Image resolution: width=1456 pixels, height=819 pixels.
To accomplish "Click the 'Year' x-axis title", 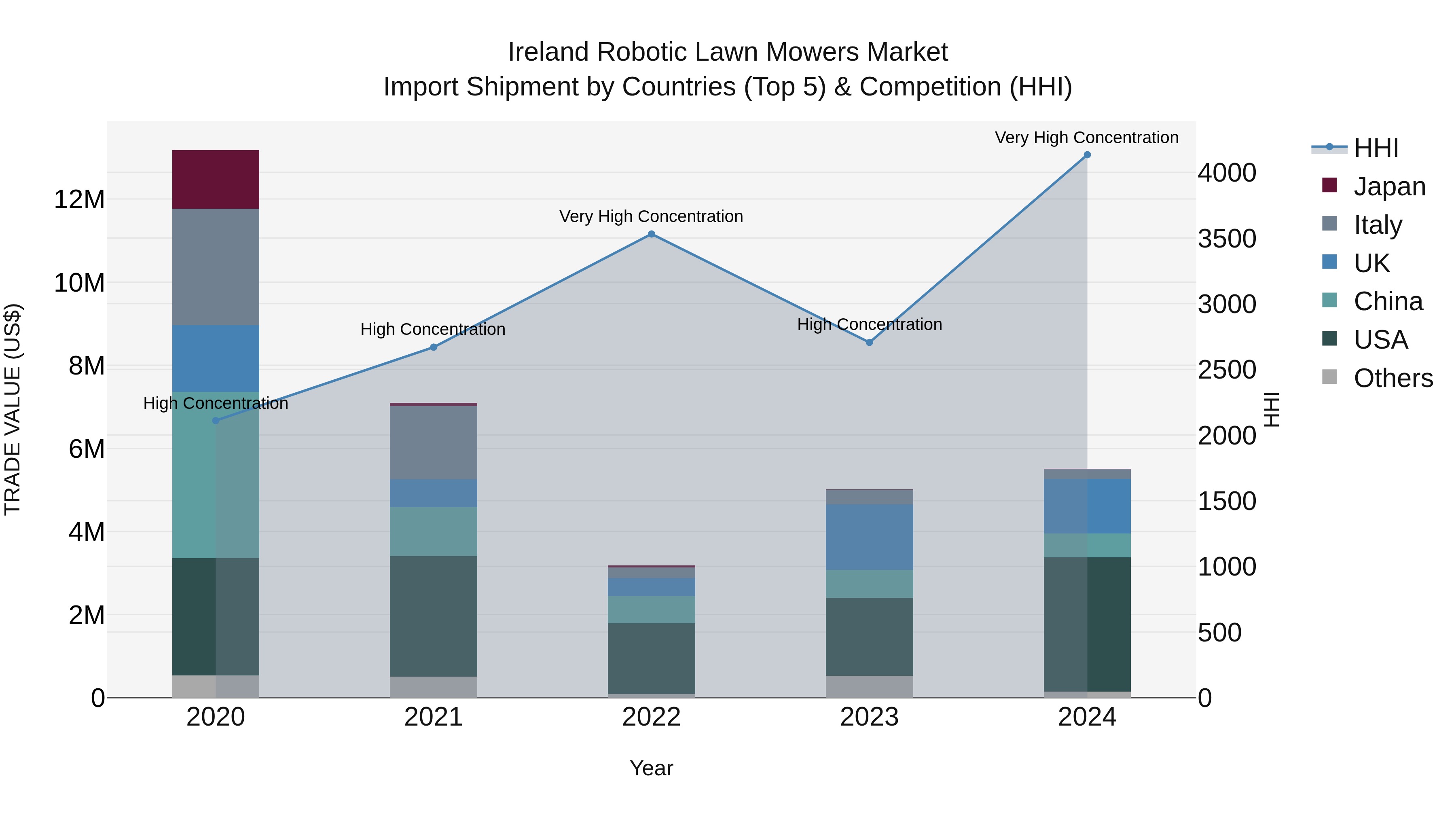I will click(x=651, y=769).
